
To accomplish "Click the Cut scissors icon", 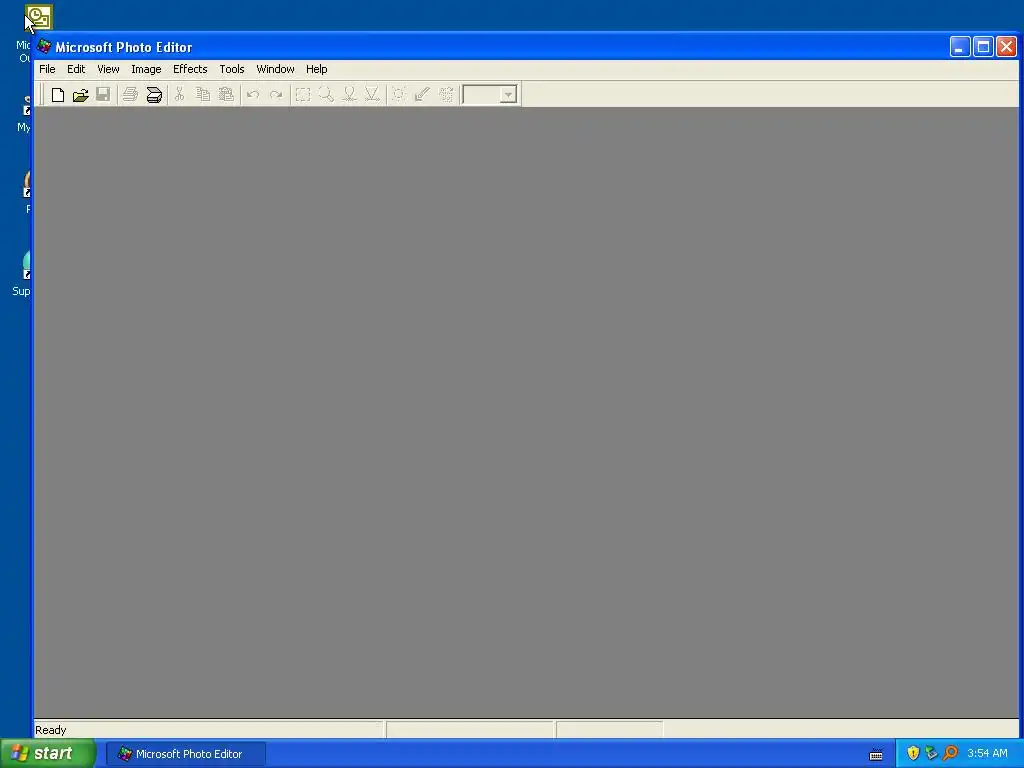I will 180,95.
